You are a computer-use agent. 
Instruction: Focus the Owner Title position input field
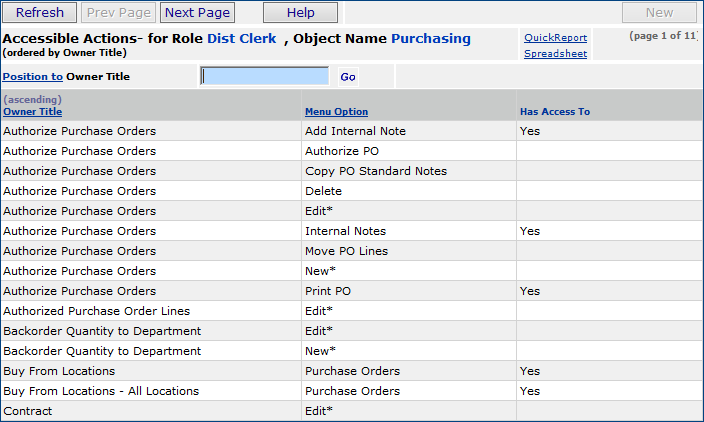pos(264,76)
